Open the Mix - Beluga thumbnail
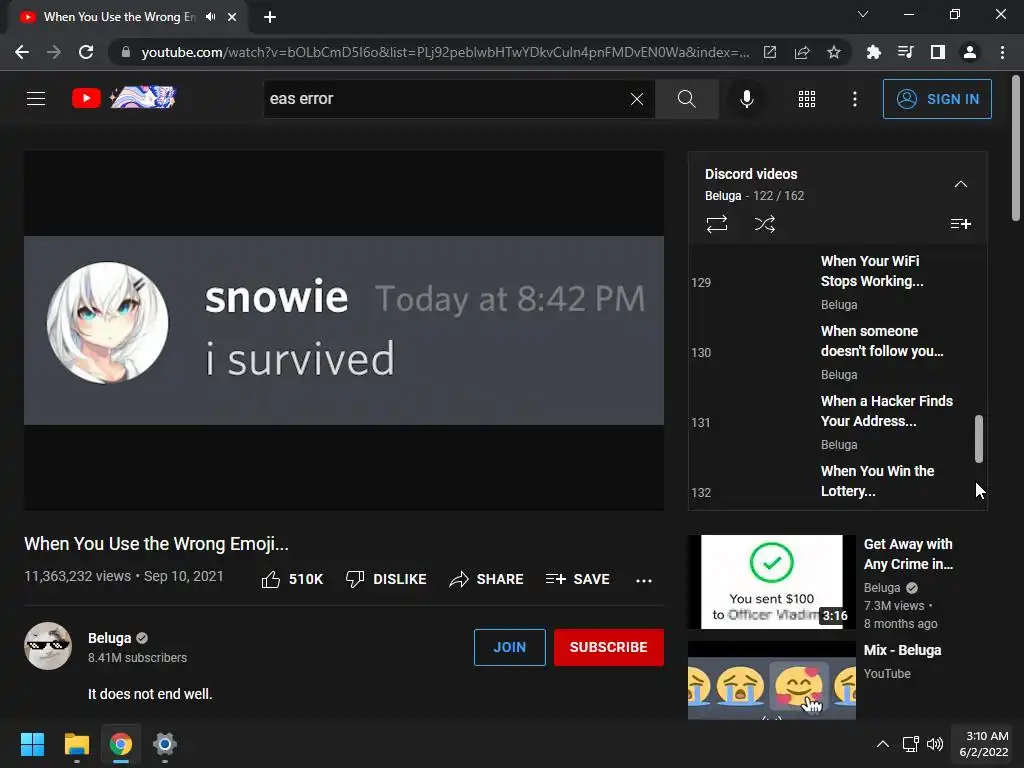Screen dimensions: 1024x768 click(771, 680)
